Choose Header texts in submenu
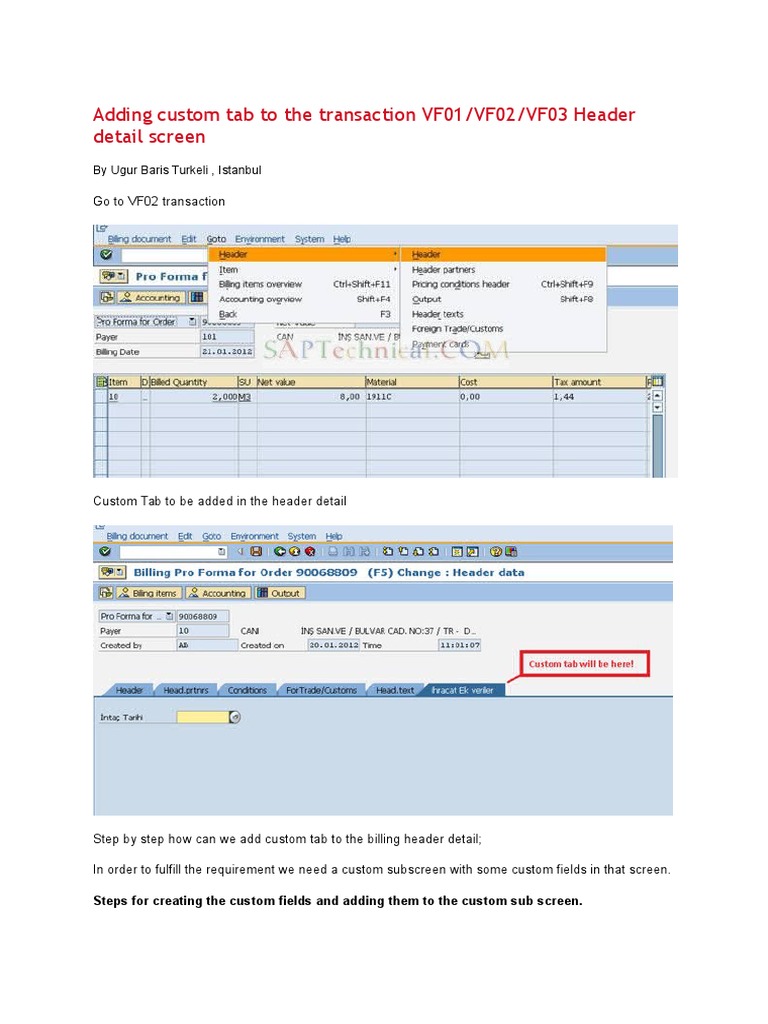 (x=504, y=314)
